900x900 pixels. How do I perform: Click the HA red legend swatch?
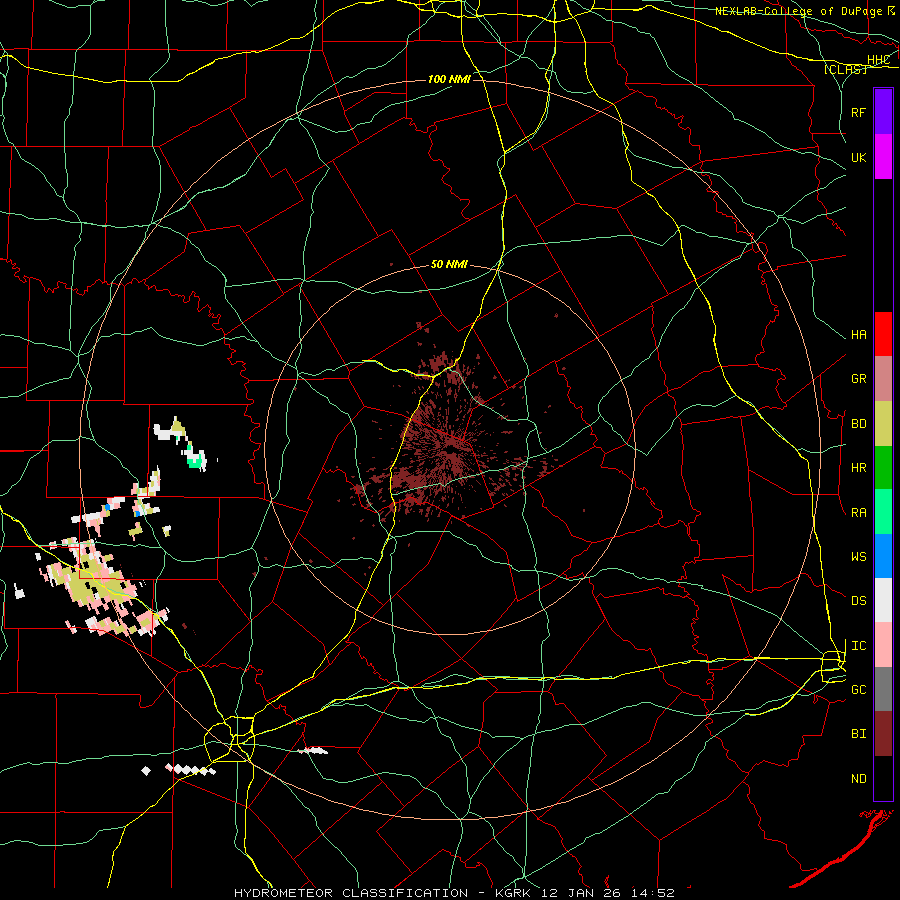[883, 334]
